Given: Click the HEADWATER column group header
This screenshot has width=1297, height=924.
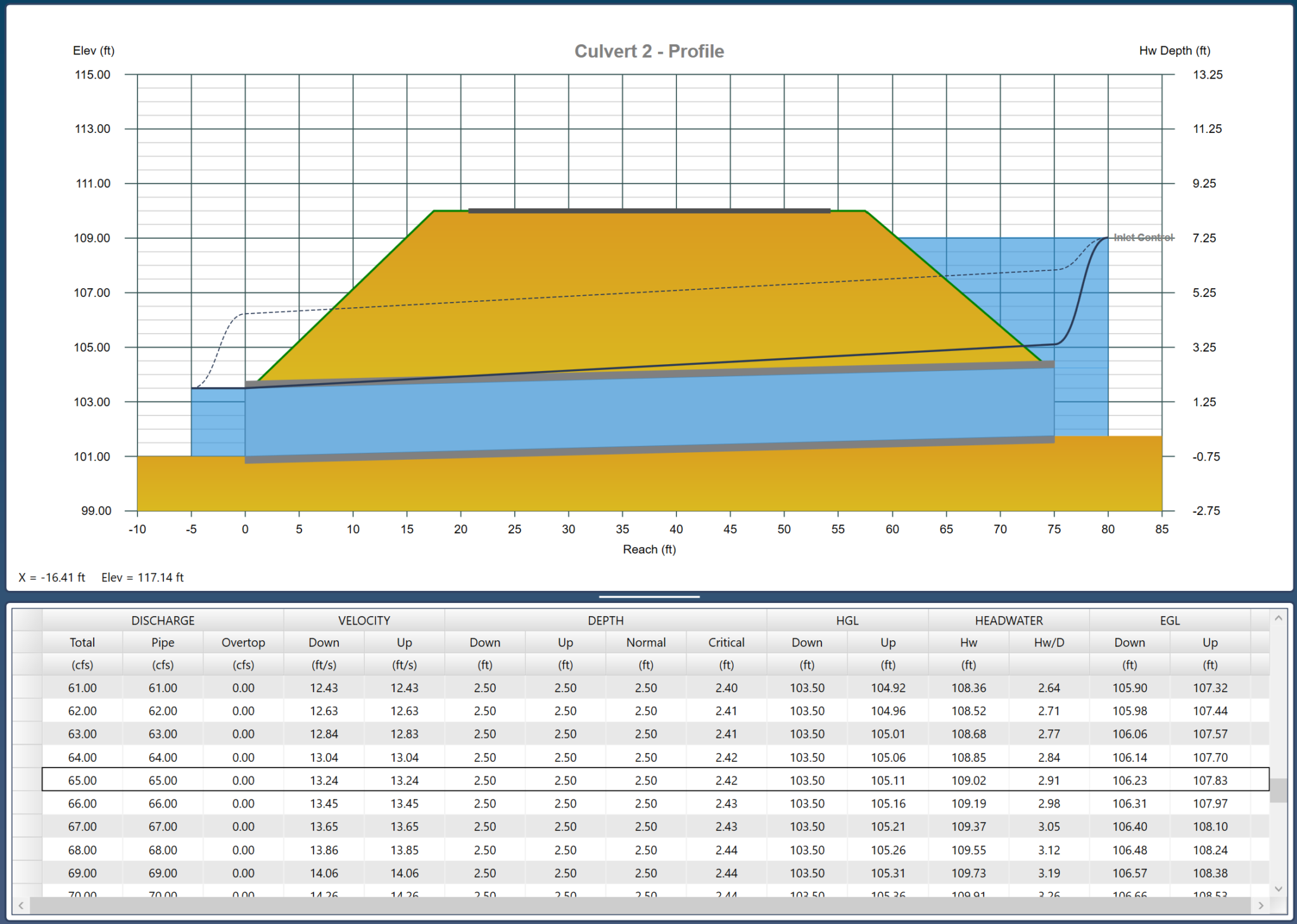Looking at the screenshot, I should pyautogui.click(x=1008, y=621).
